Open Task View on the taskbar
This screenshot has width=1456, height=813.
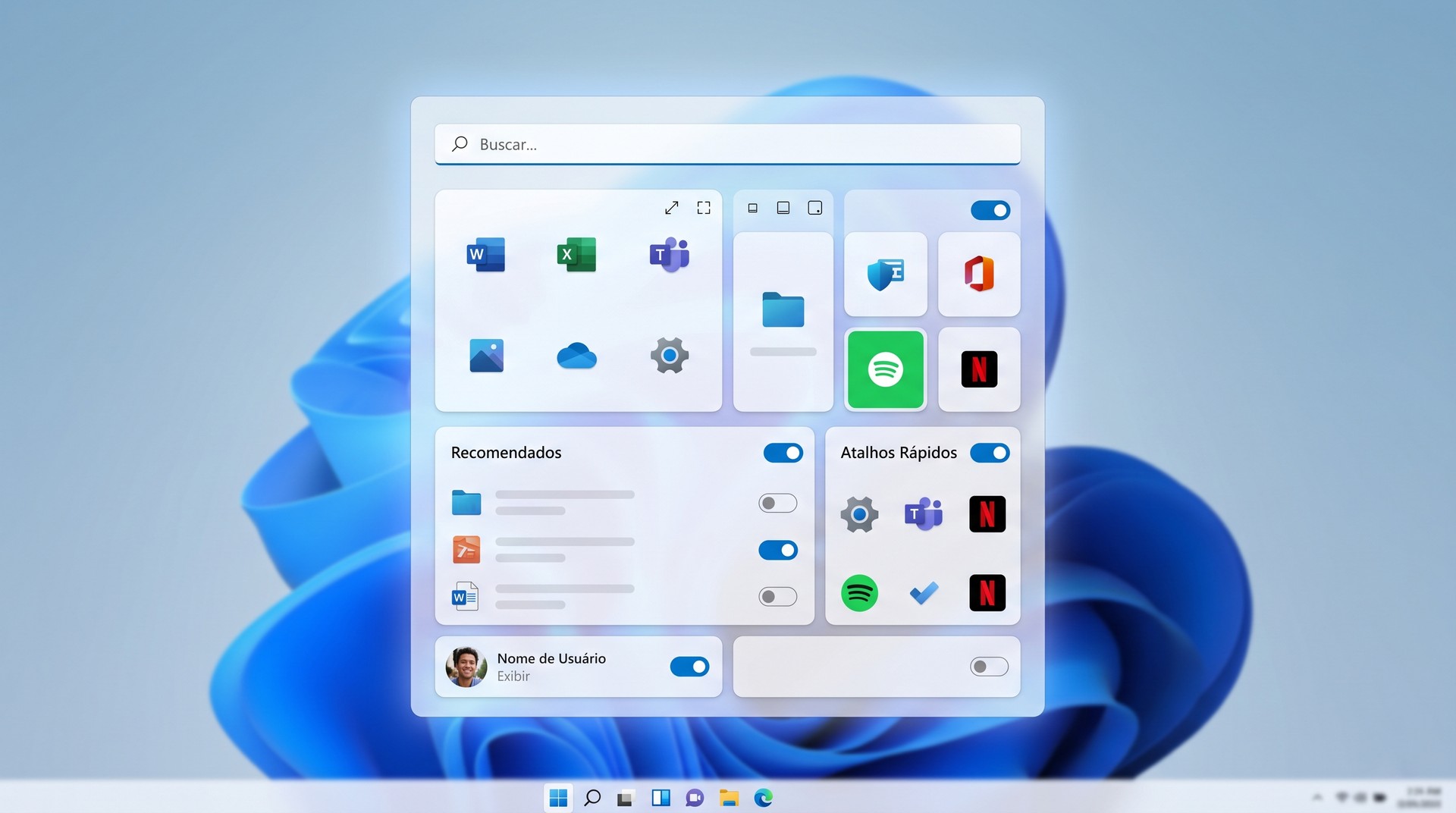(625, 798)
